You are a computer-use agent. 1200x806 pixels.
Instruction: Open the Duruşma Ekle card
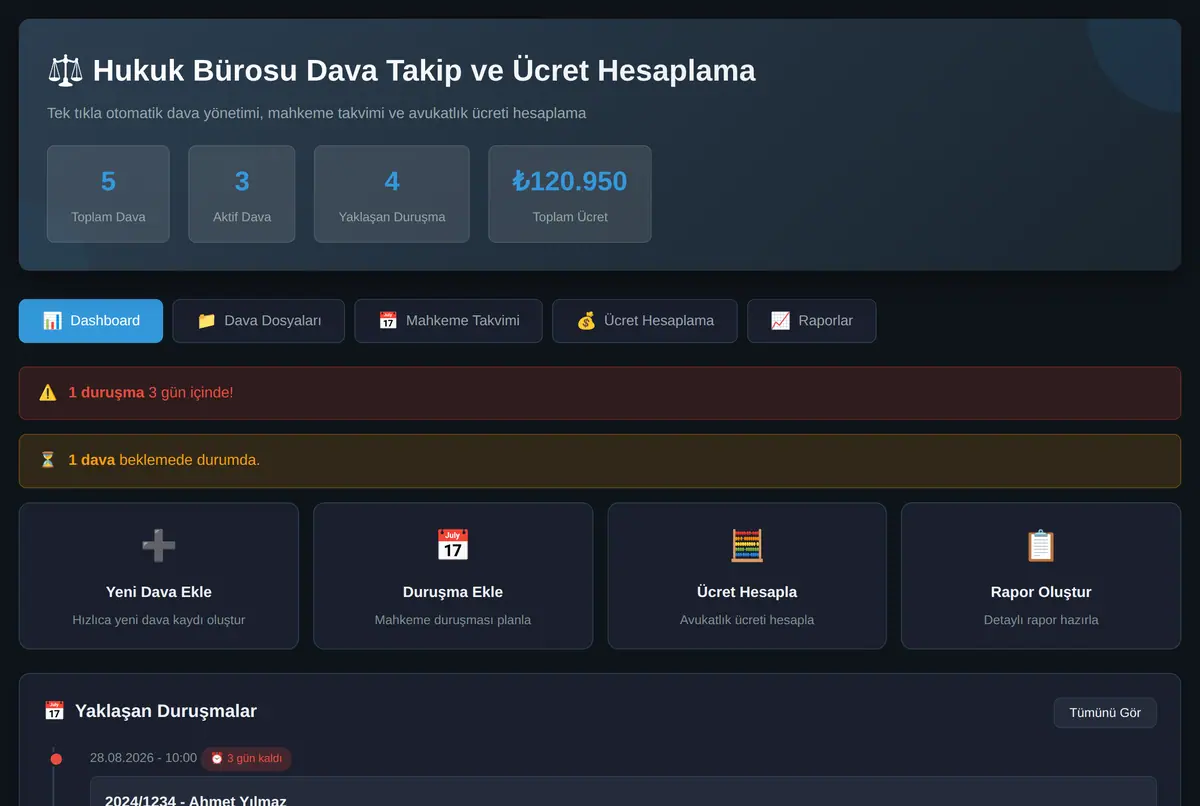pyautogui.click(x=453, y=576)
